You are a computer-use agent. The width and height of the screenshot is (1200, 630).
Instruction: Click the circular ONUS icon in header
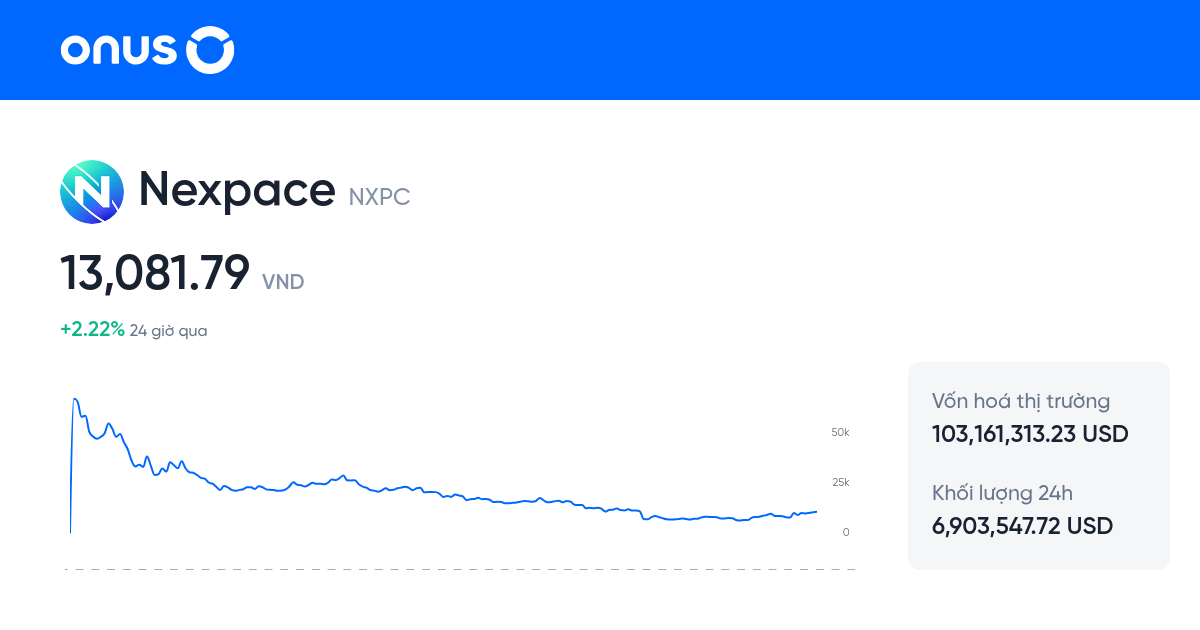[210, 49]
